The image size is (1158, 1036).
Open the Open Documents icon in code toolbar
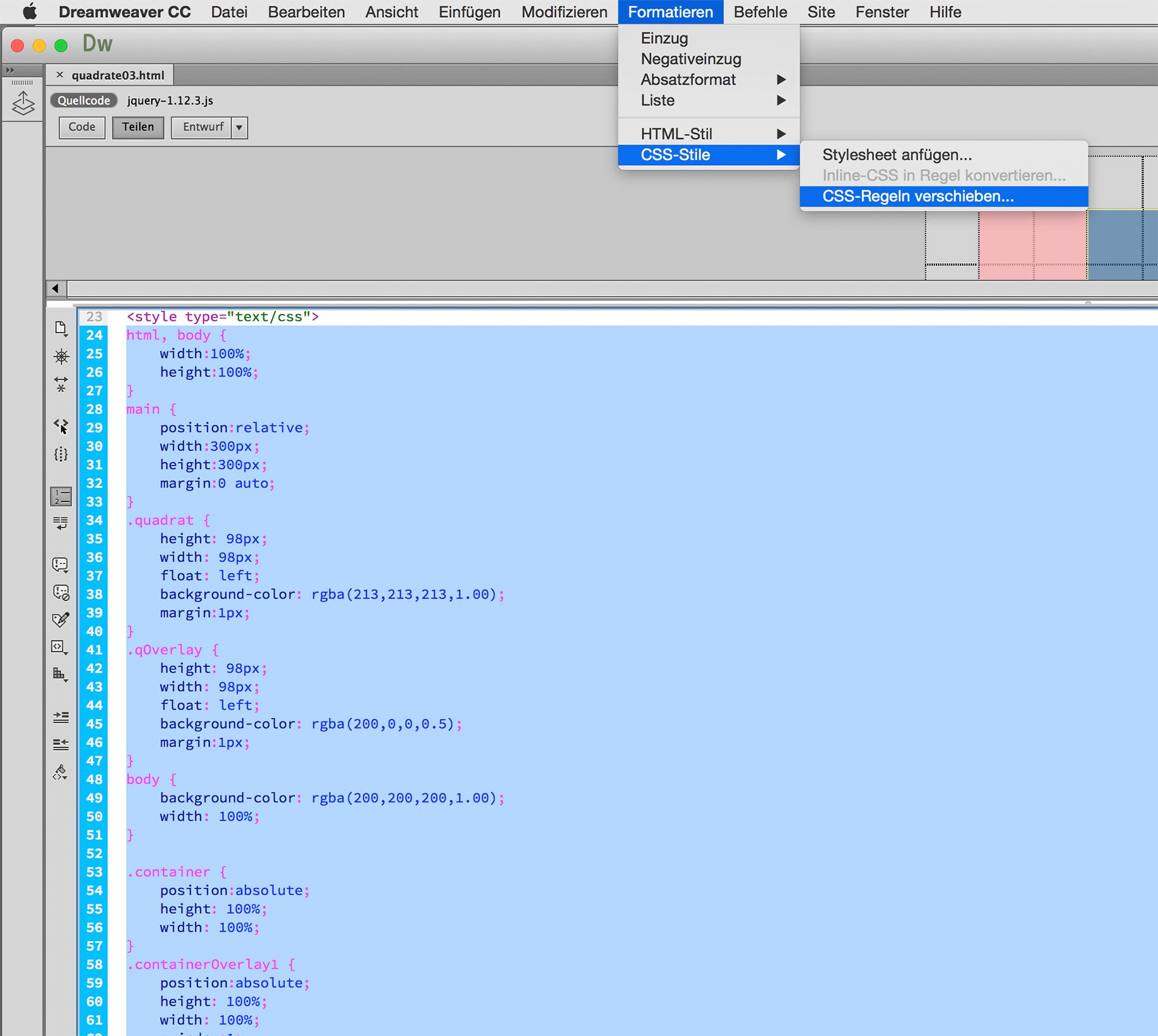tap(61, 328)
